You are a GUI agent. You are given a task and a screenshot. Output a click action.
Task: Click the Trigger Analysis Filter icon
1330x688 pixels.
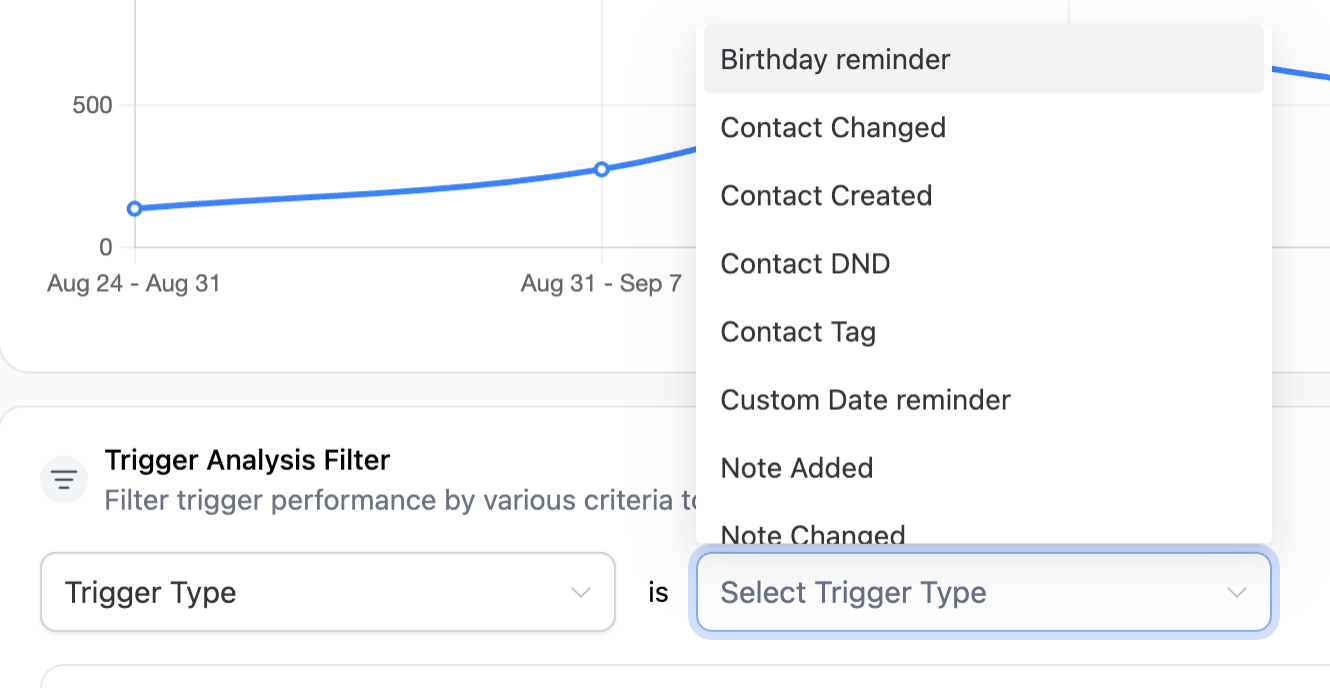pos(64,480)
